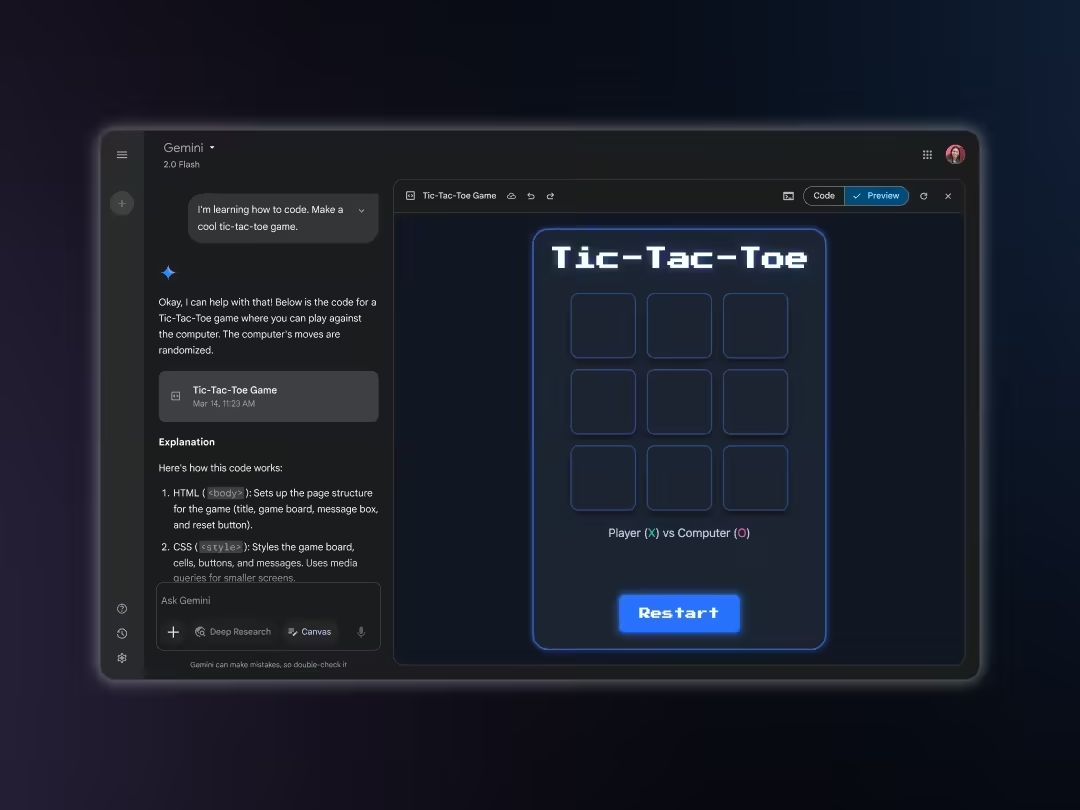Click the microphone voice input icon
The image size is (1080, 810).
361,632
